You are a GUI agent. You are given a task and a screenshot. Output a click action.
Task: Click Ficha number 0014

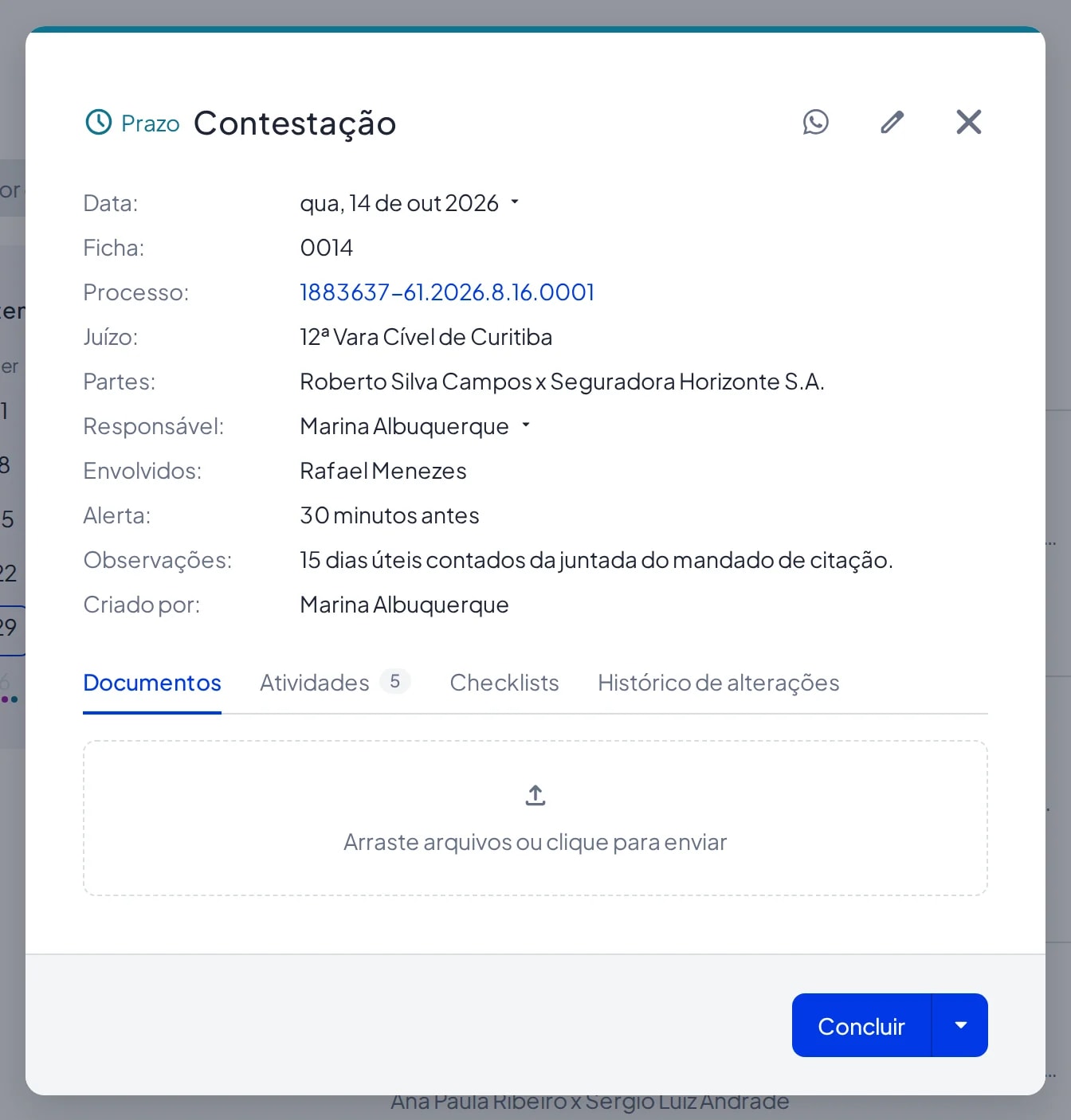pyautogui.click(x=327, y=248)
